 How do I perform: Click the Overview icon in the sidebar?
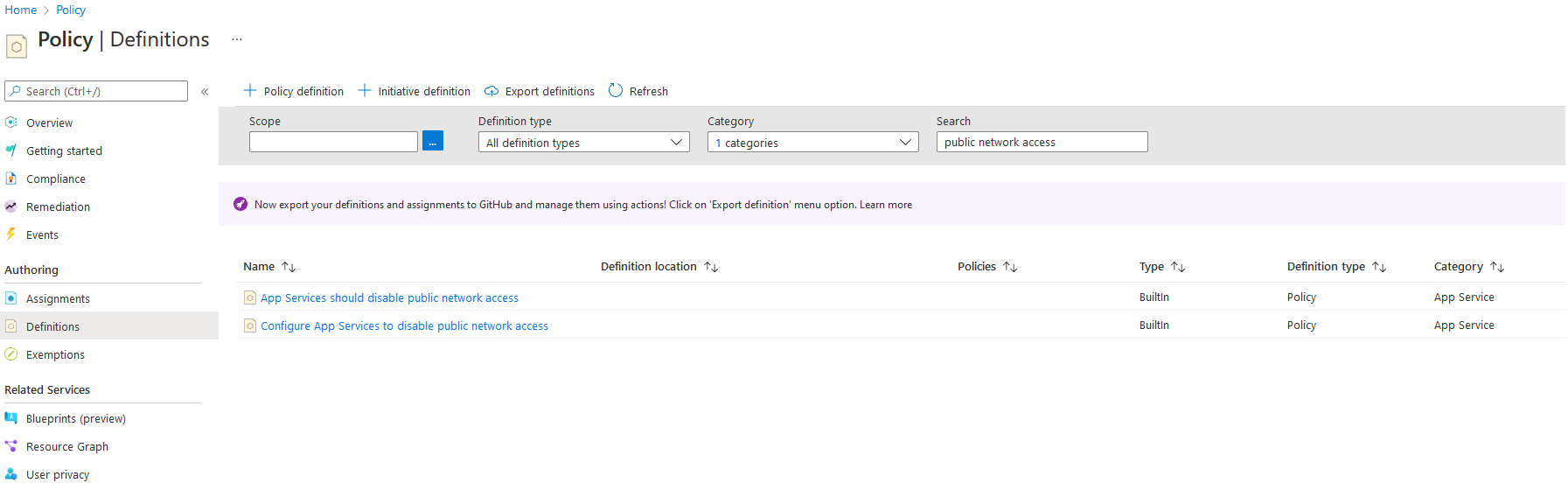coord(11,122)
